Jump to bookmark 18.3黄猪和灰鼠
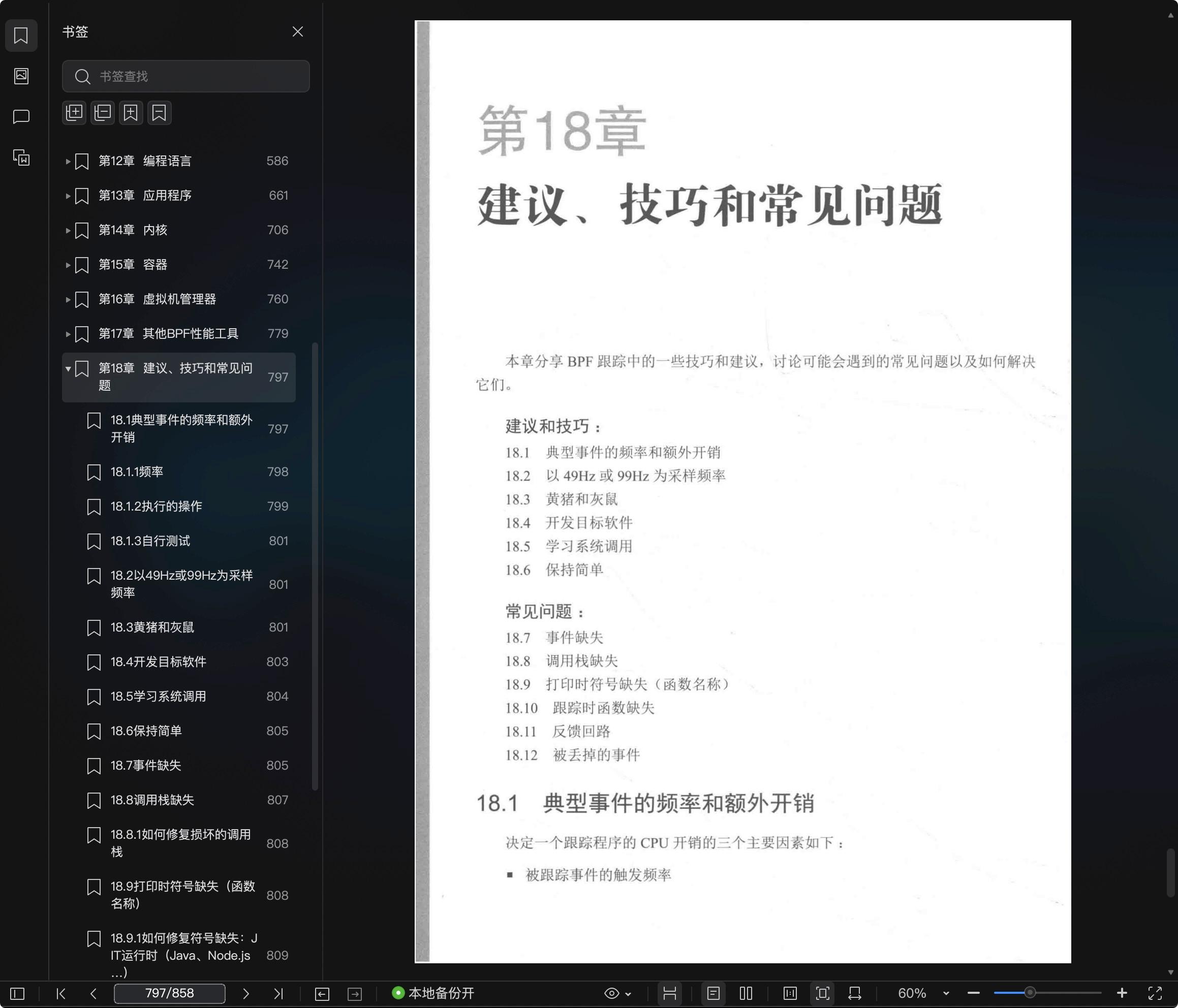Image resolution: width=1178 pixels, height=1008 pixels. [178, 627]
